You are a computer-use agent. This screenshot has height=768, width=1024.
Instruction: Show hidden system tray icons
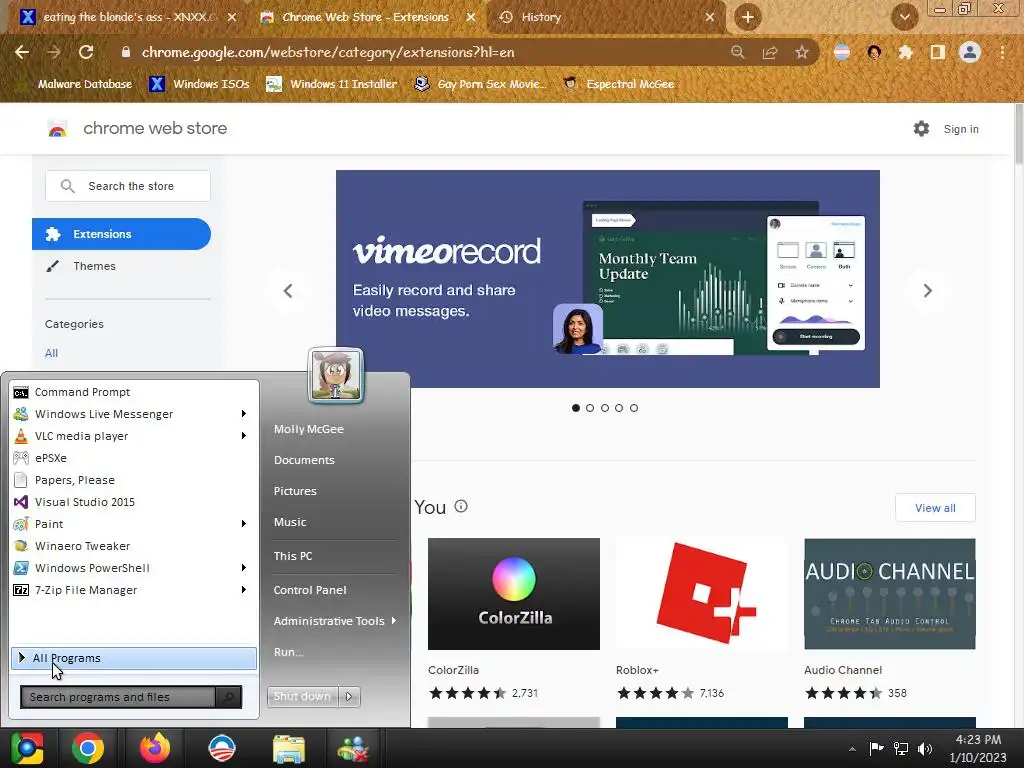(x=852, y=749)
